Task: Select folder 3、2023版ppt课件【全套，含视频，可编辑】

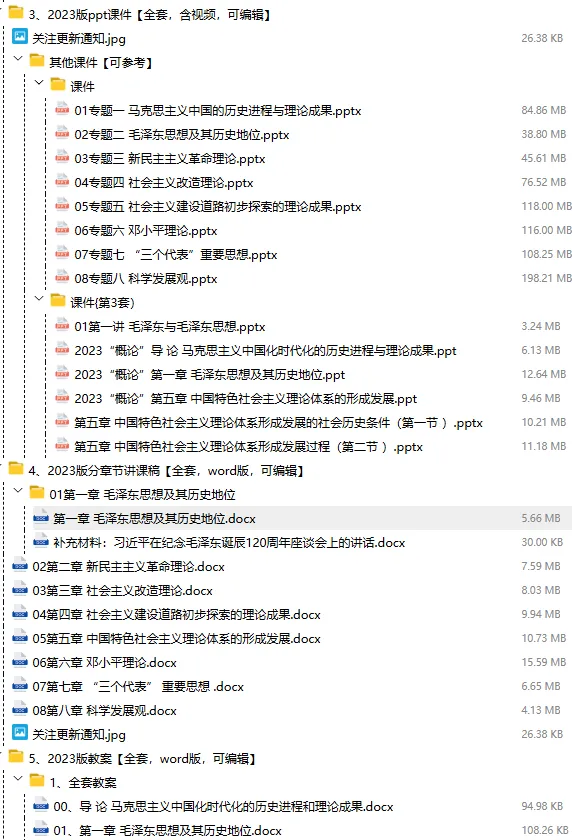Action: pyautogui.click(x=151, y=14)
